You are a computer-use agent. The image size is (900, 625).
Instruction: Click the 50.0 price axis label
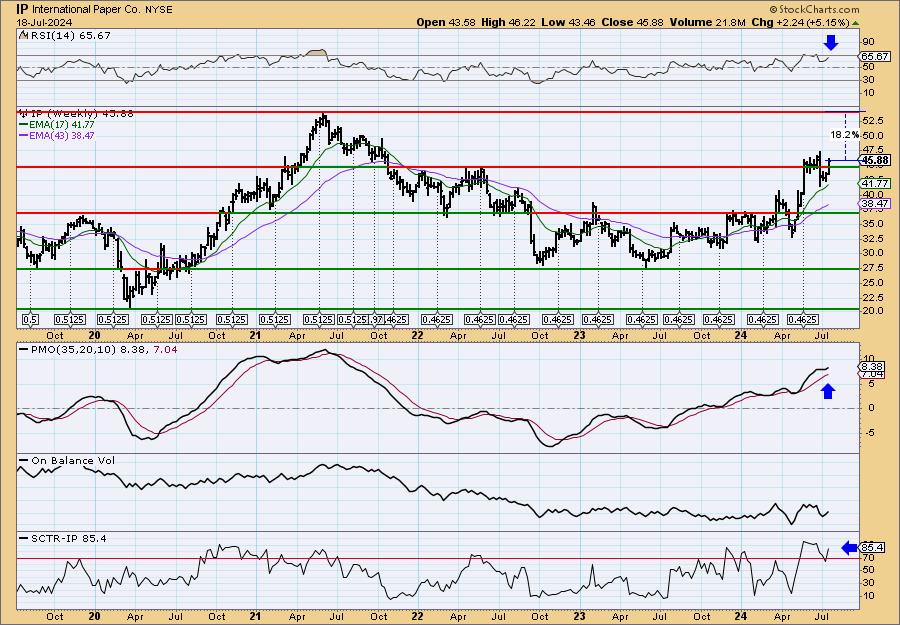[x=872, y=135]
